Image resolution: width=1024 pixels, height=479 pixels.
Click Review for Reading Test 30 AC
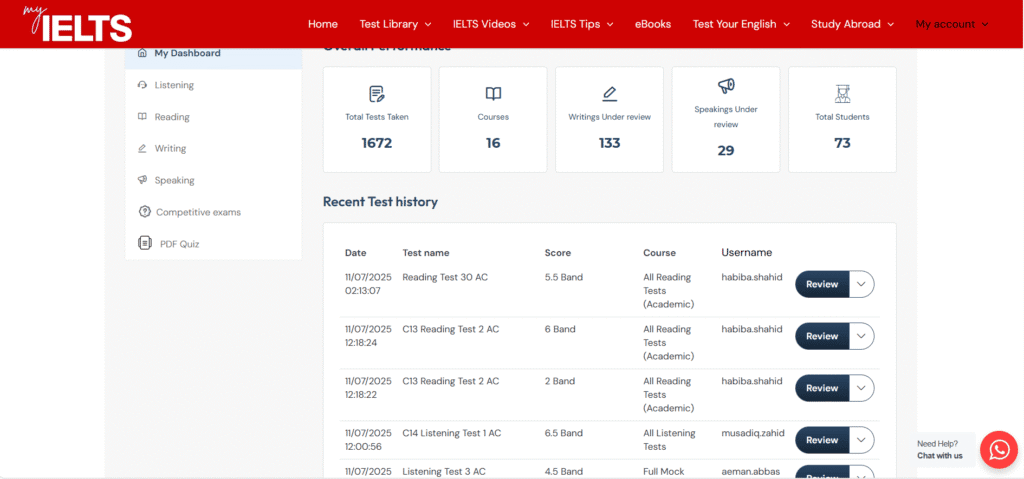(x=822, y=284)
